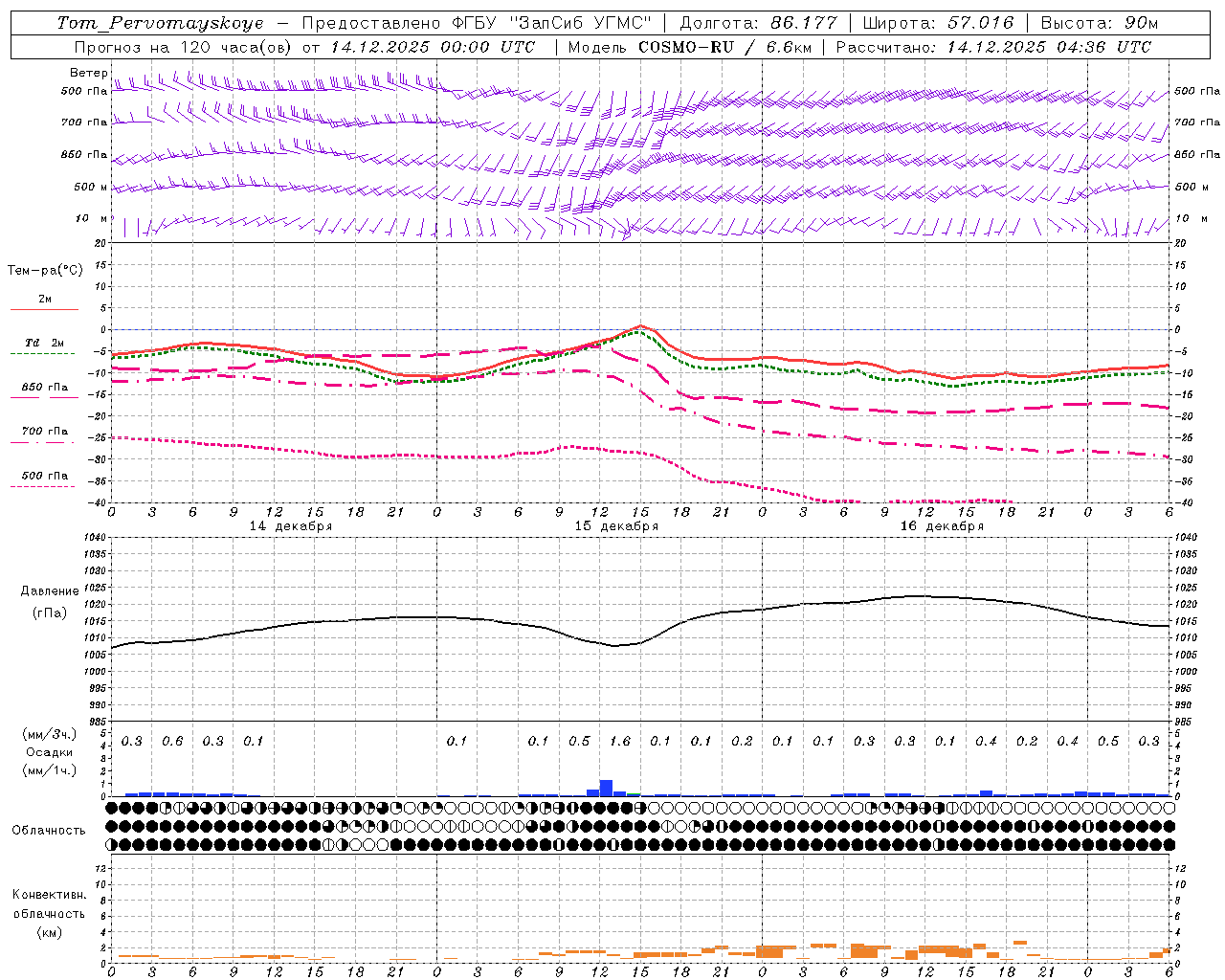
Task: Click the computed time 14.12.2025 04:36 UTC
Action: pos(1049,47)
